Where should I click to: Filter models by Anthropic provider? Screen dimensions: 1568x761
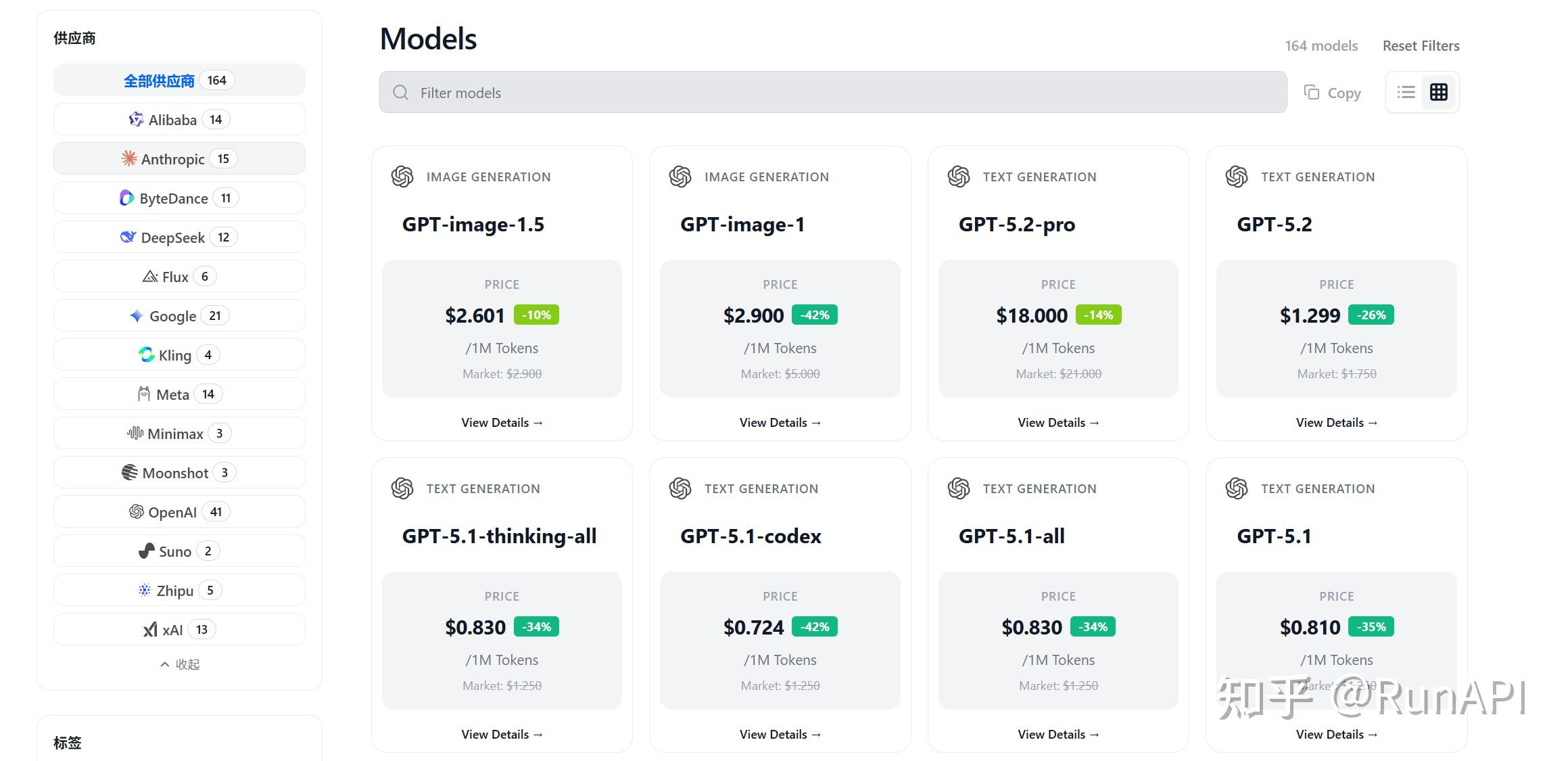(x=179, y=158)
